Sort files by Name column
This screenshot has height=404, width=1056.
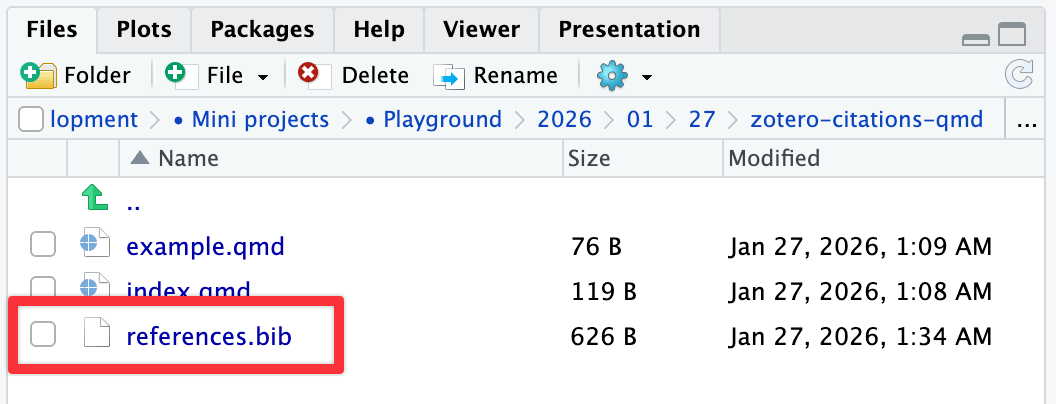pos(188,158)
